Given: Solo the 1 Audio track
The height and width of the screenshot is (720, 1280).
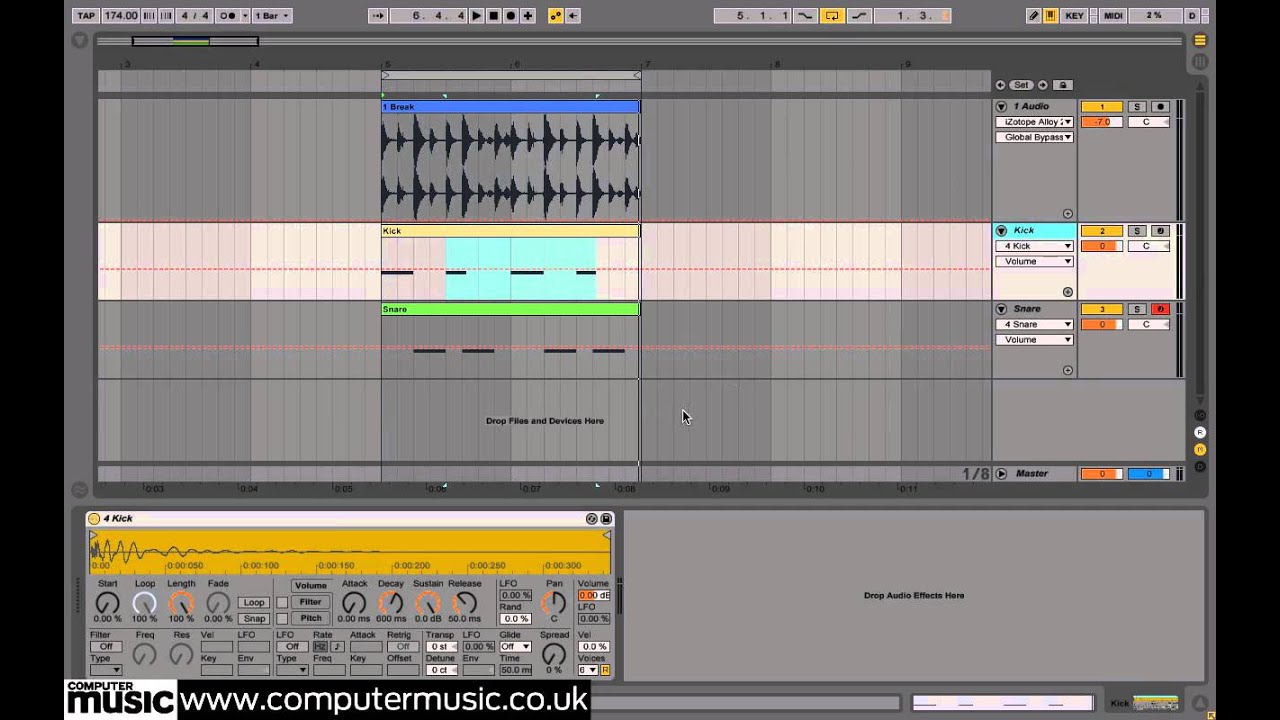Looking at the screenshot, I should click(1137, 106).
